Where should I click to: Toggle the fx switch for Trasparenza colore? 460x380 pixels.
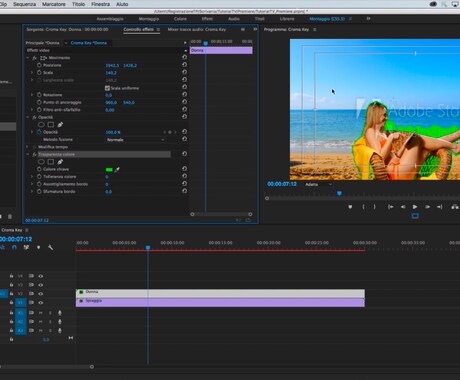pos(34,154)
